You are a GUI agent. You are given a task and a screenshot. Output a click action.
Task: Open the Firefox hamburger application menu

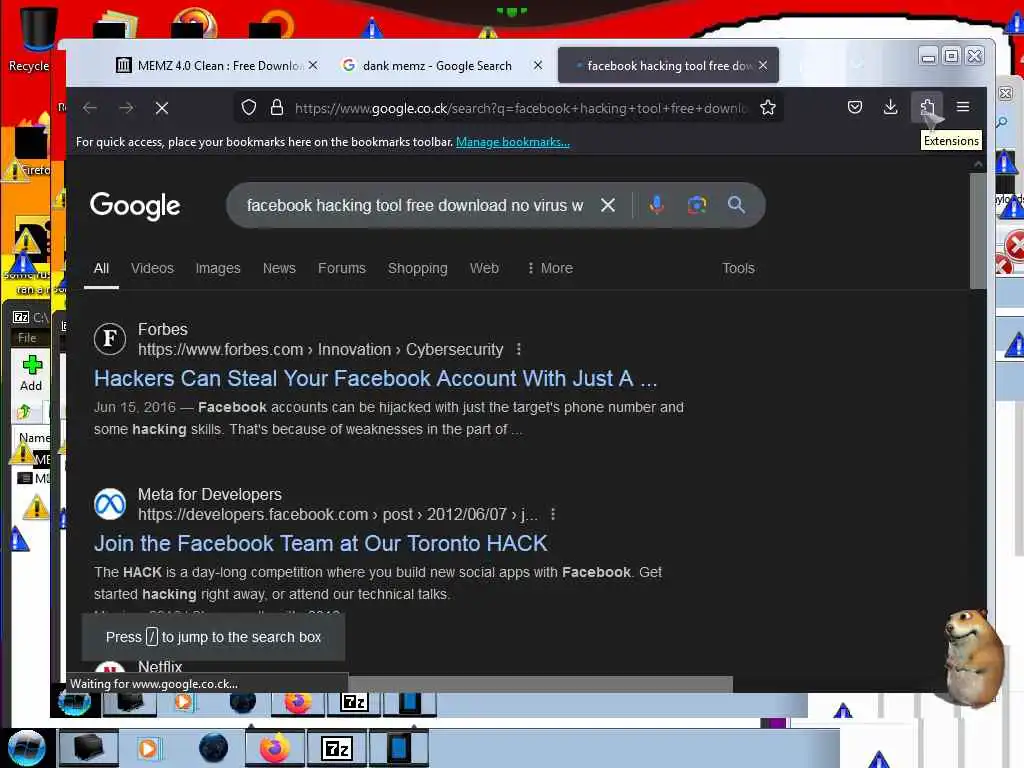tap(963, 107)
